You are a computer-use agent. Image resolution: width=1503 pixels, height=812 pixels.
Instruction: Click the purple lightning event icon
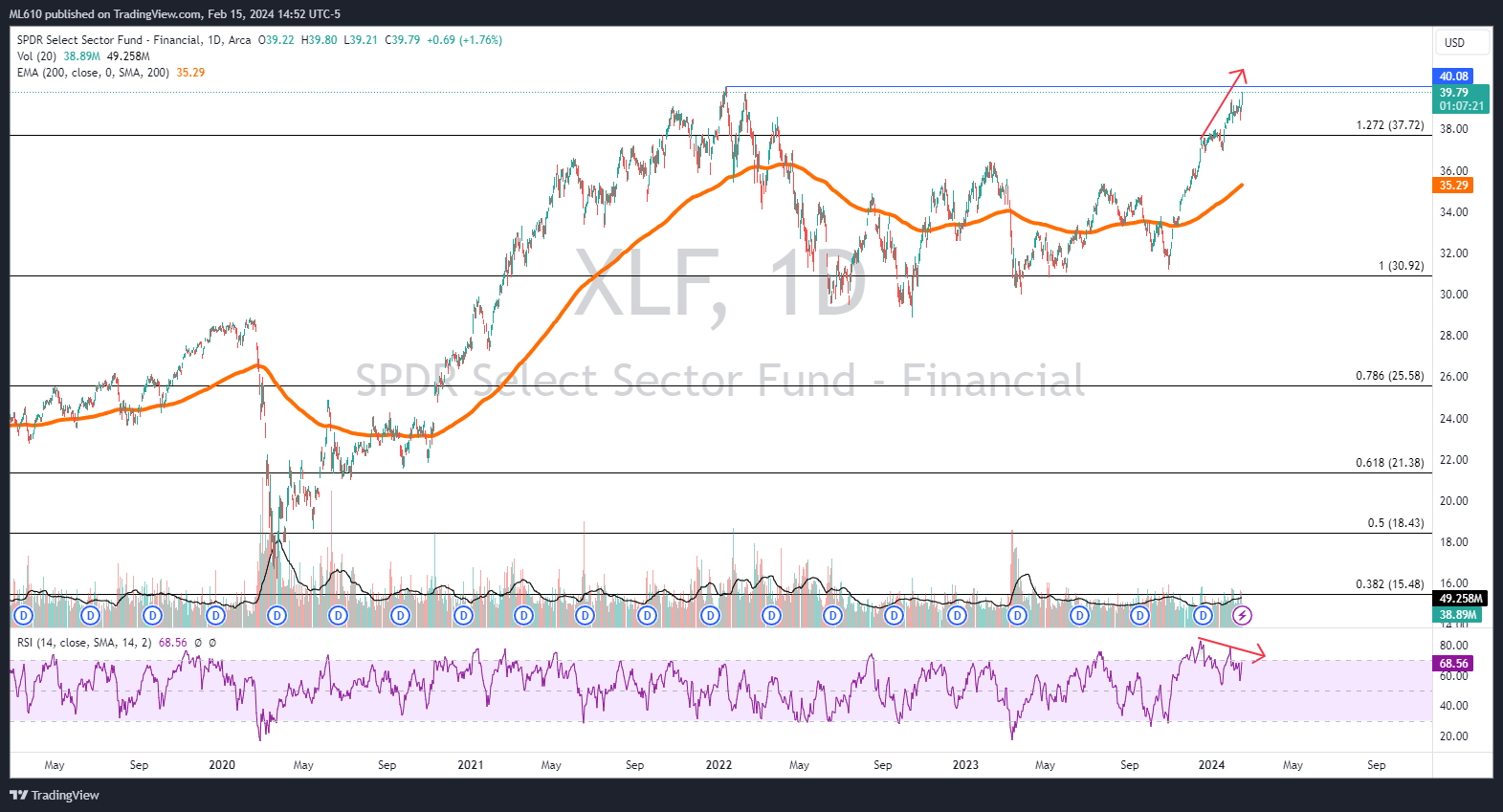click(x=1242, y=616)
